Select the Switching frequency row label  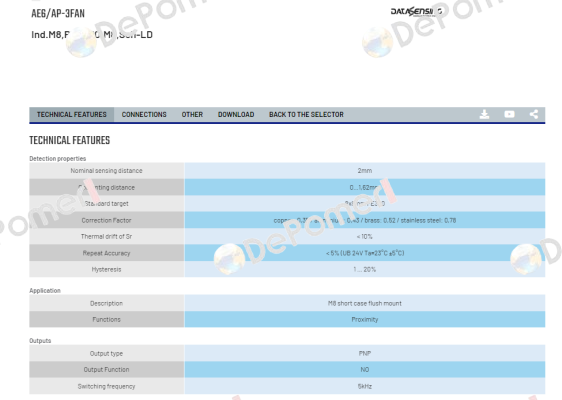tap(106, 386)
